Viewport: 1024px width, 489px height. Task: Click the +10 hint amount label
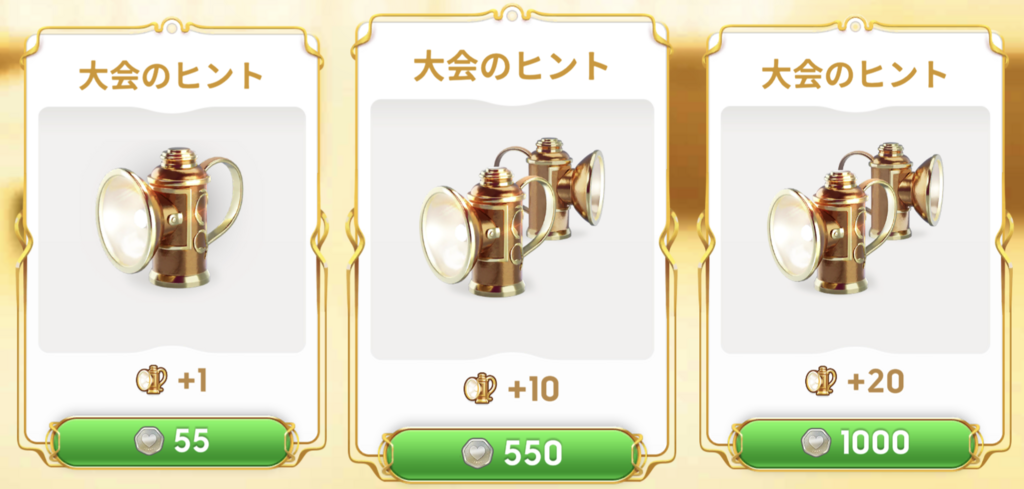tap(533, 390)
